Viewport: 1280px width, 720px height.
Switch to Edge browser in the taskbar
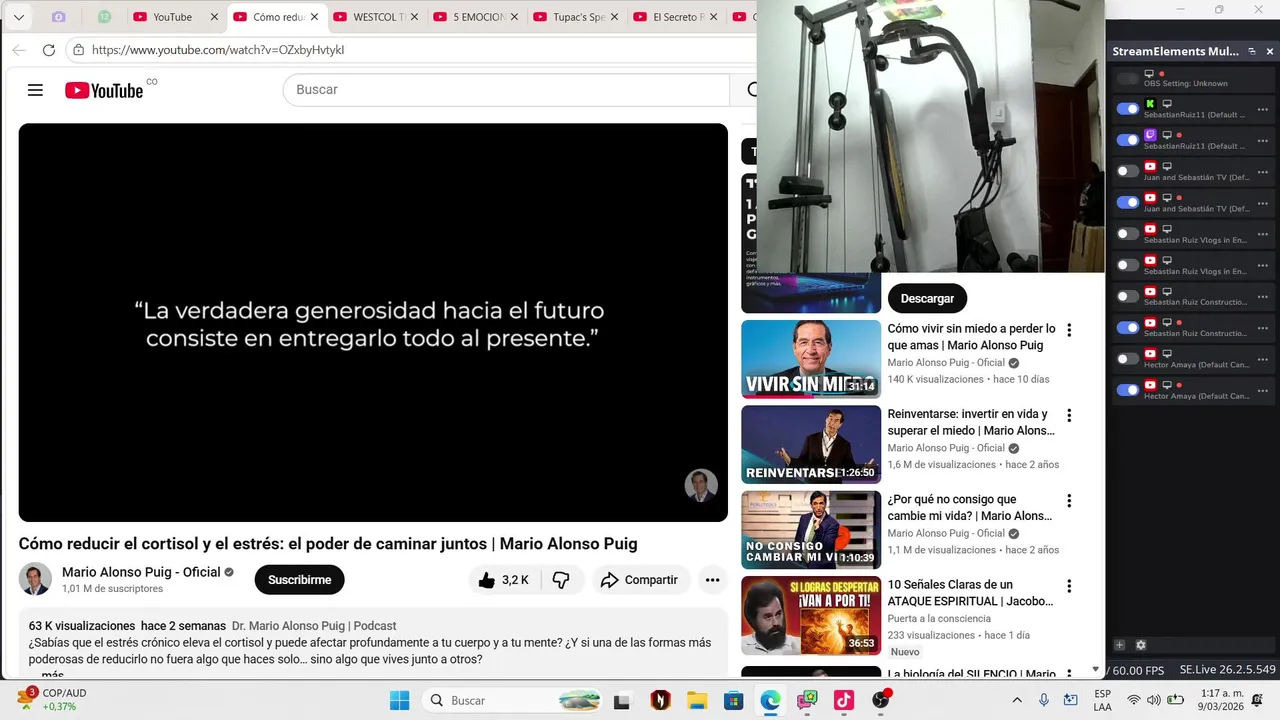770,701
